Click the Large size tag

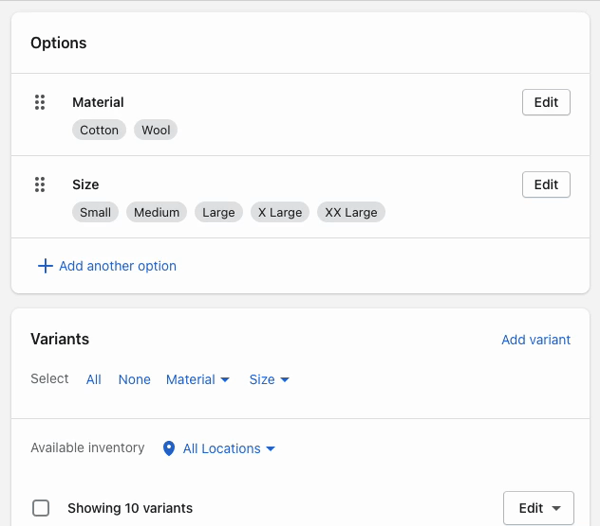point(218,212)
